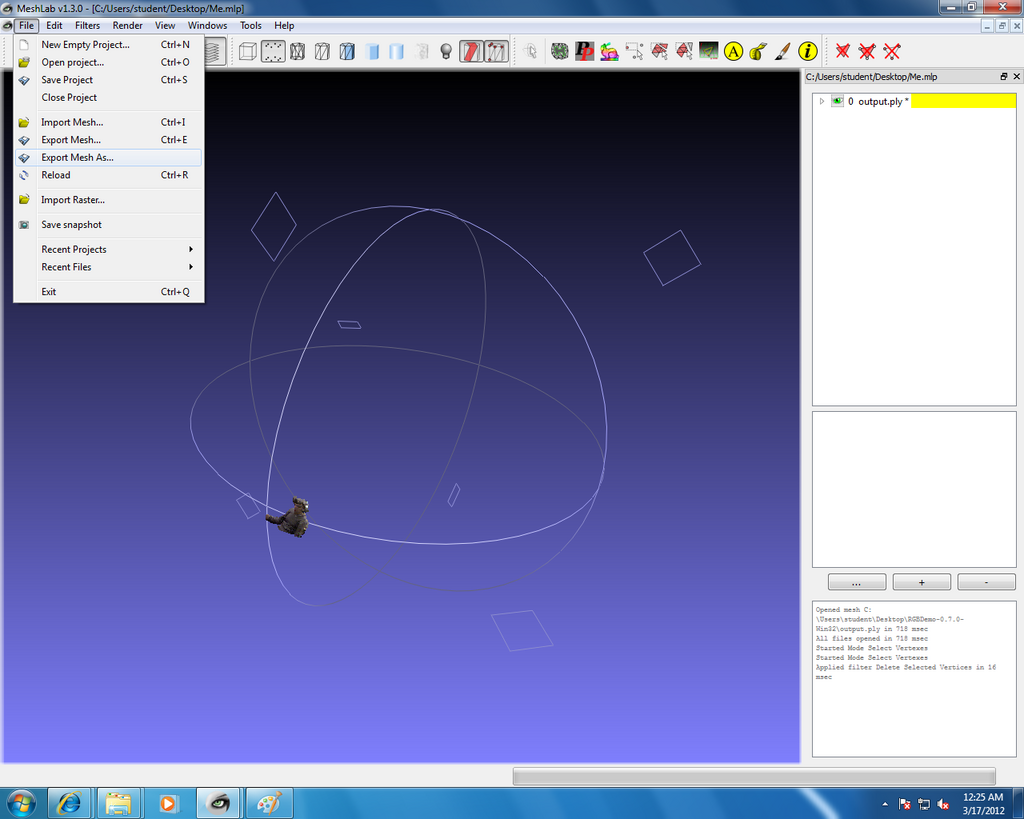The image size is (1024, 819).
Task: Click the yellow Info icon in the toolbar
Action: coord(808,52)
